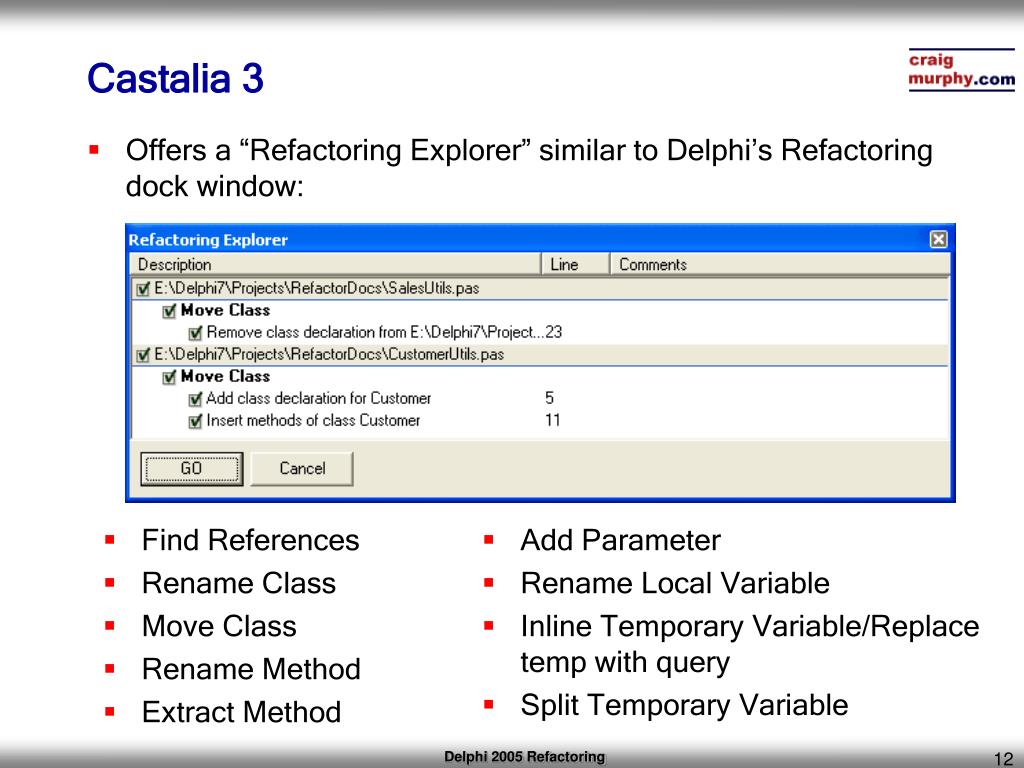The width and height of the screenshot is (1024, 768).
Task: Click the 'Rename Method' bullet text
Action: point(251,670)
